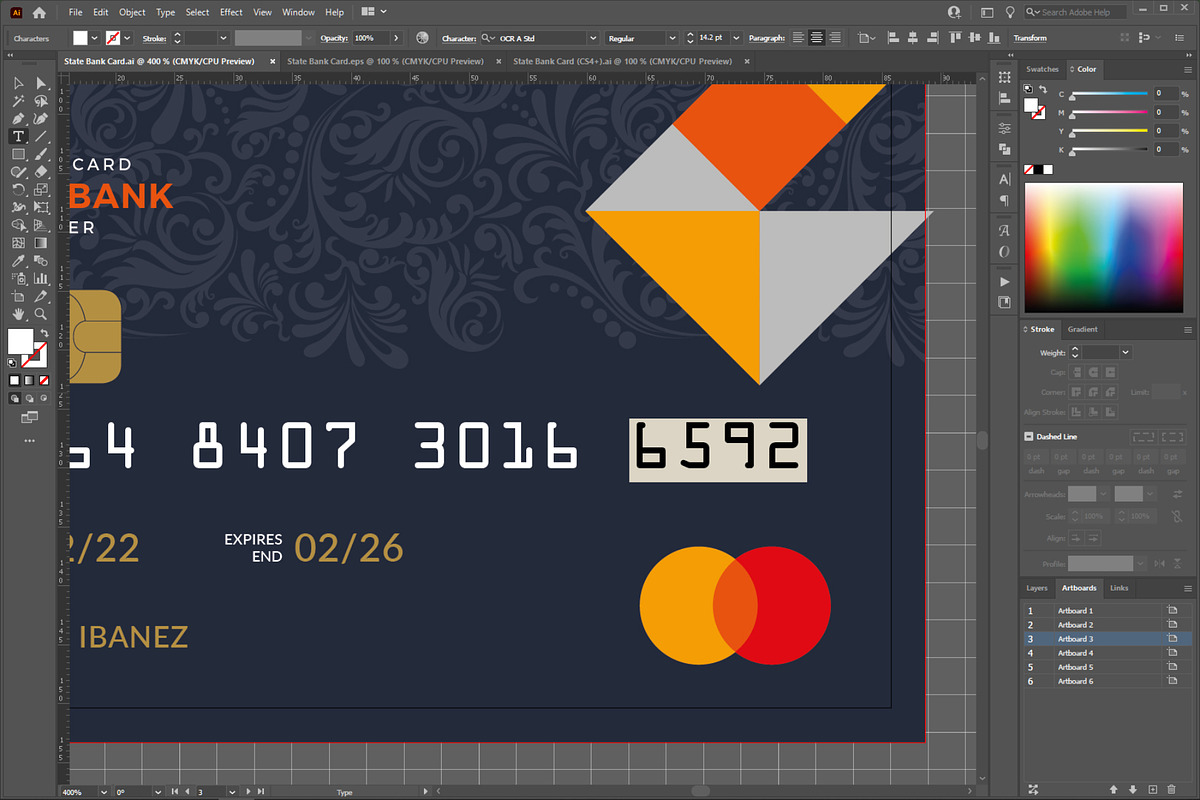Select the Free Transform tool

41,208
